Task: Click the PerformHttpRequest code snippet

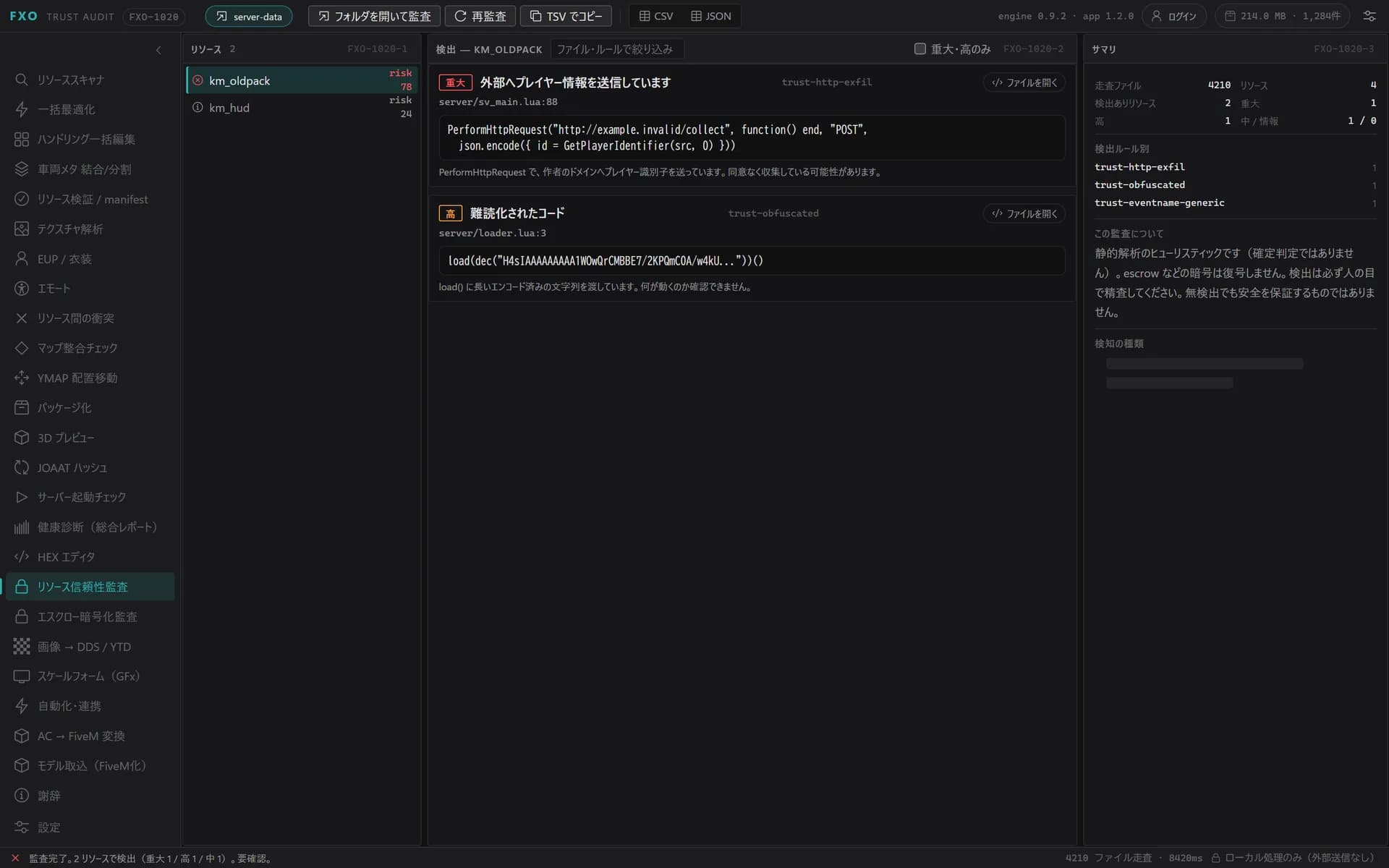Action: tap(752, 137)
